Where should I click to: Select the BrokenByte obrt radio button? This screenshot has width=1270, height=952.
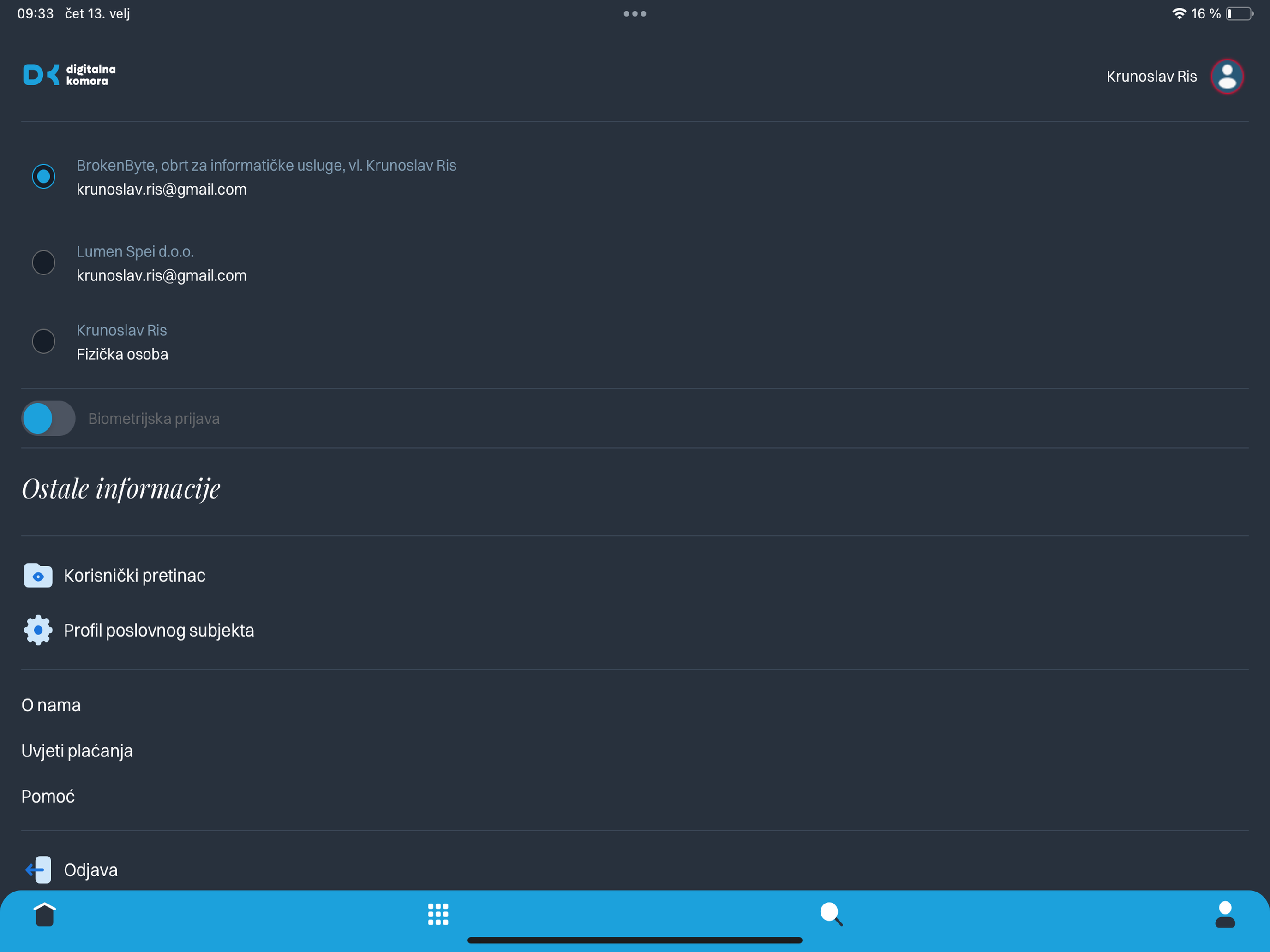44,176
